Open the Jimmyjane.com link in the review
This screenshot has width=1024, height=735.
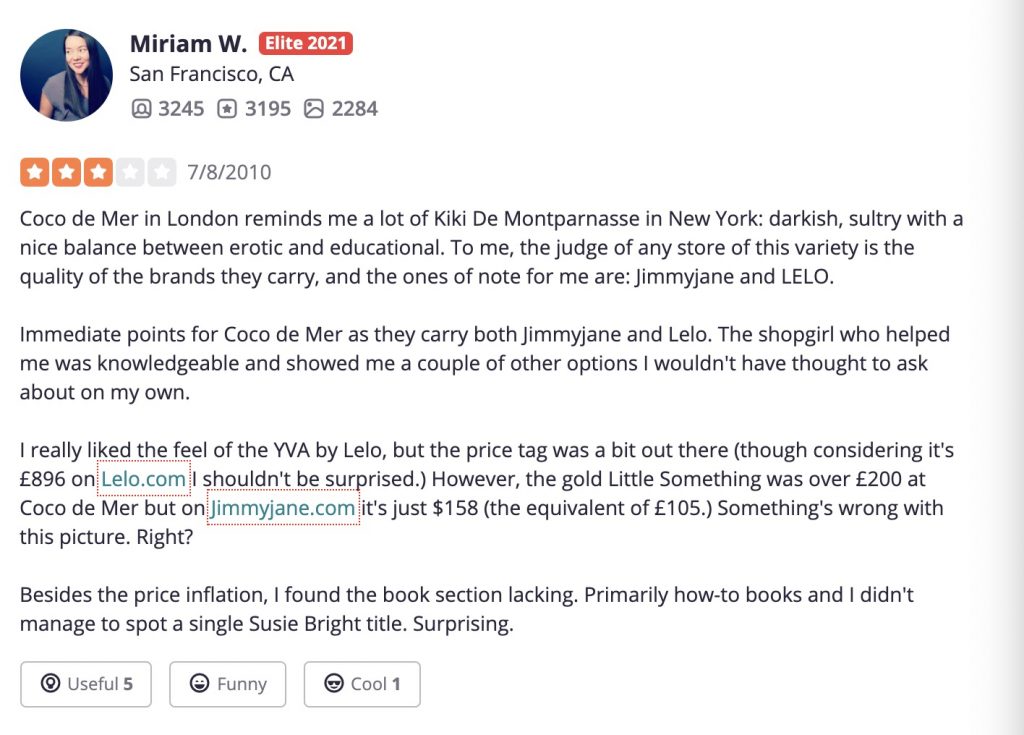point(283,508)
